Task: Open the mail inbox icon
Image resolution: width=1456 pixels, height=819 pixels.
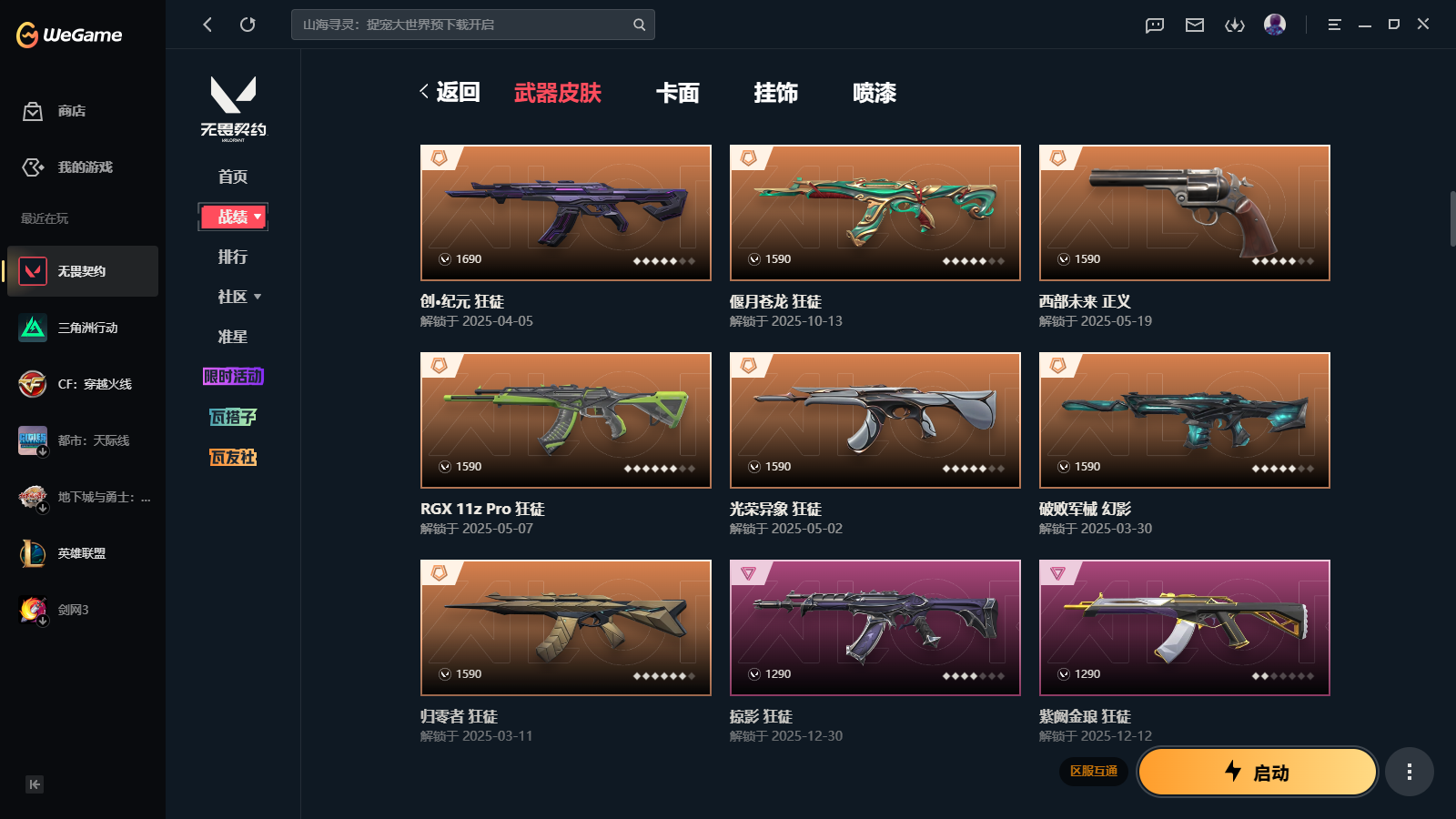Action: [x=1195, y=25]
